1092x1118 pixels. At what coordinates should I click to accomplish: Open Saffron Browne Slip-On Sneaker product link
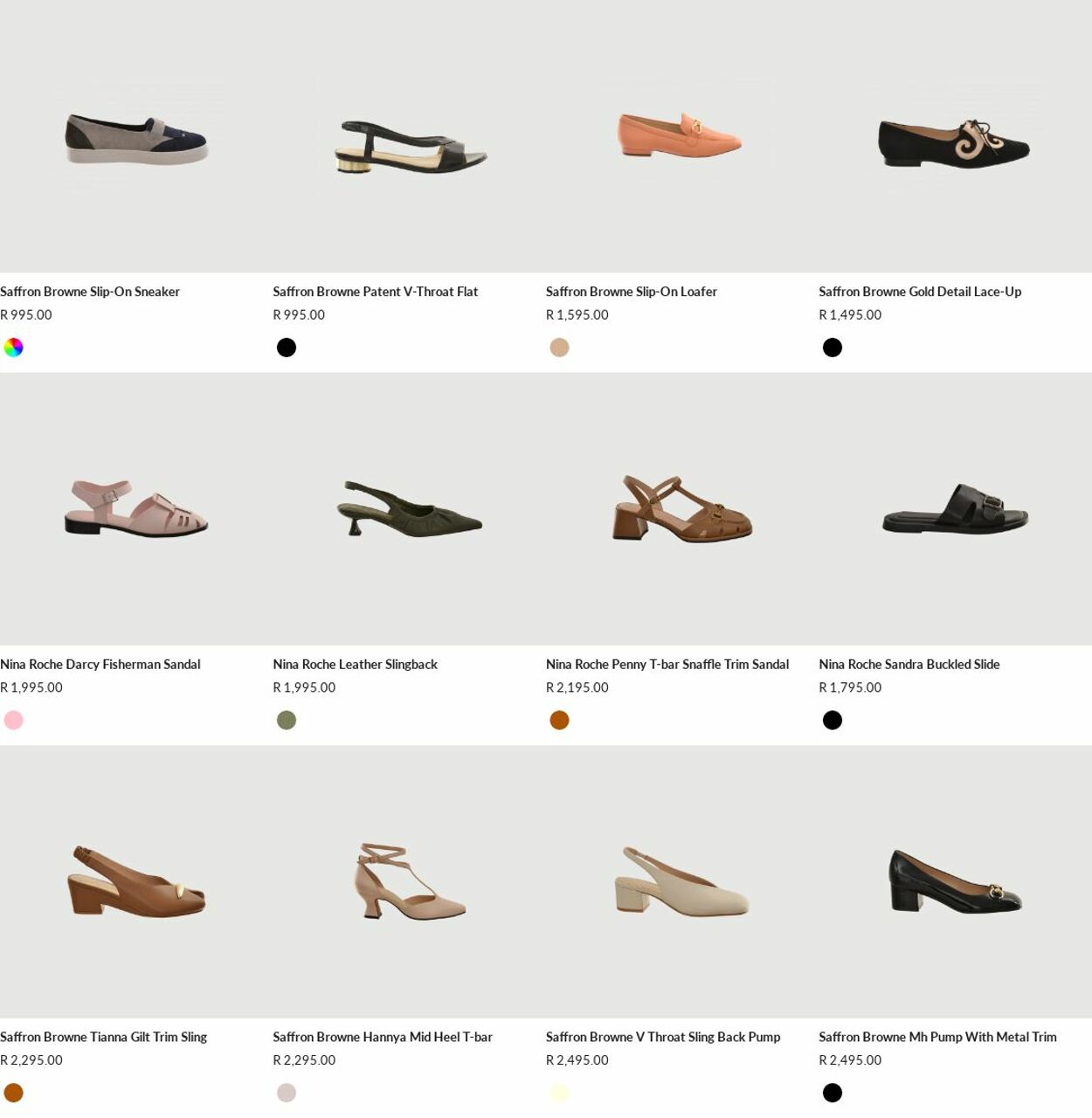click(x=90, y=292)
